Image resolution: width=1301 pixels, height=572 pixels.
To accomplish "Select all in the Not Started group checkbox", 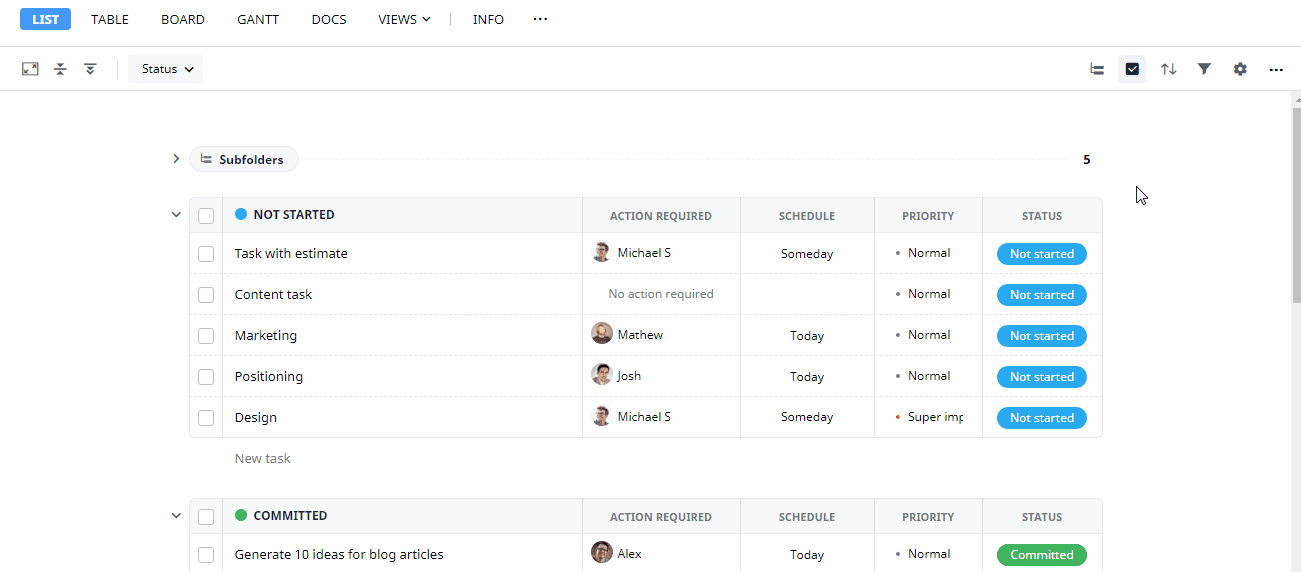I will [x=206, y=215].
